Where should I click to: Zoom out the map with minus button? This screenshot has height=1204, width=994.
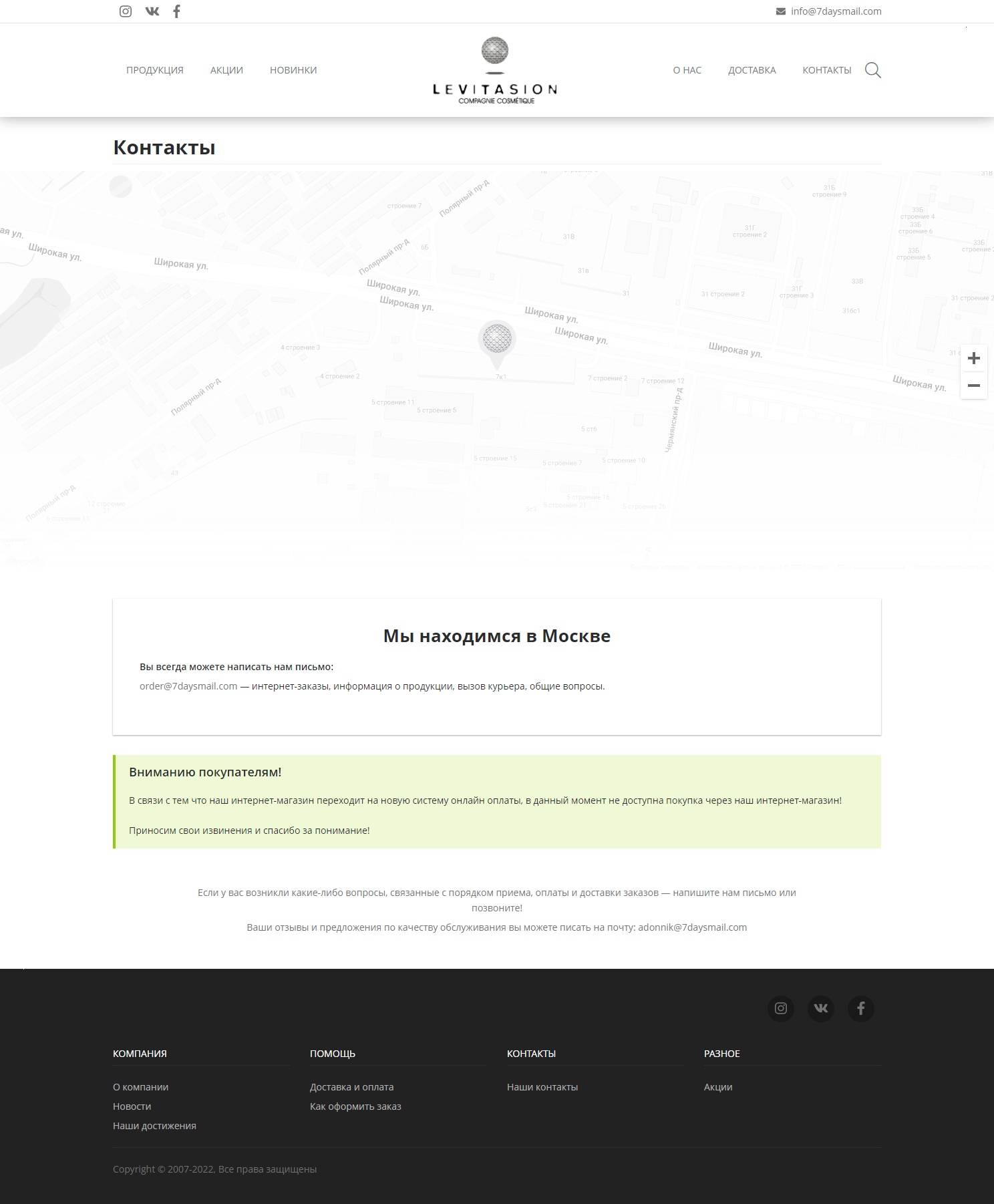(x=974, y=386)
